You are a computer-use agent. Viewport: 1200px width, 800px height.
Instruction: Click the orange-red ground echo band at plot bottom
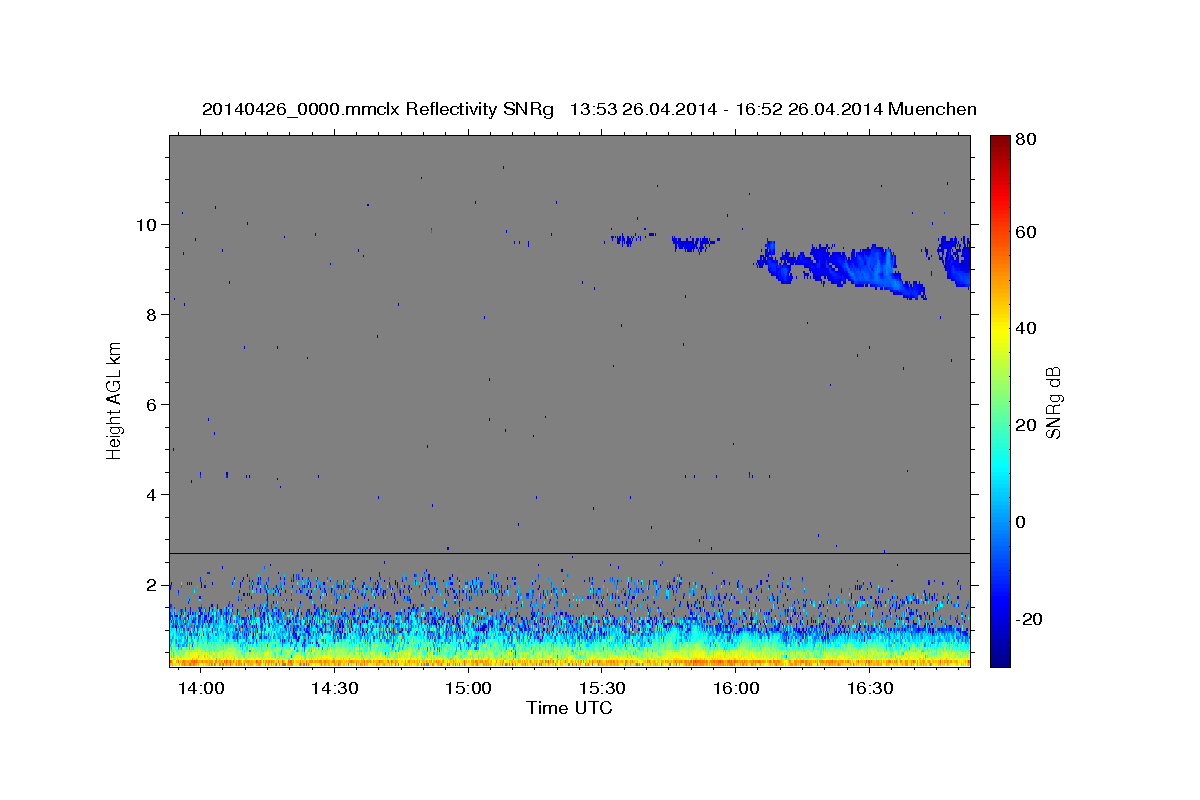click(569, 661)
